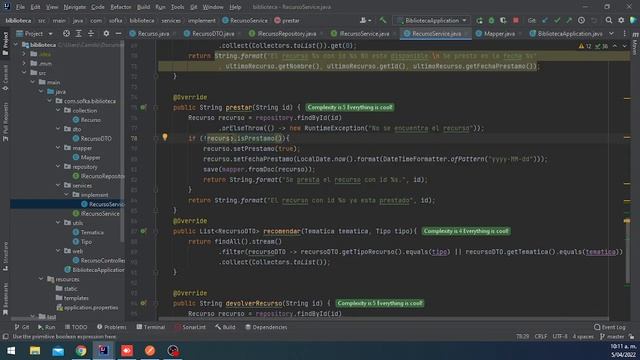Open the Problems tool window
Viewport: 640px width, 360px height.
pyautogui.click(x=111, y=327)
